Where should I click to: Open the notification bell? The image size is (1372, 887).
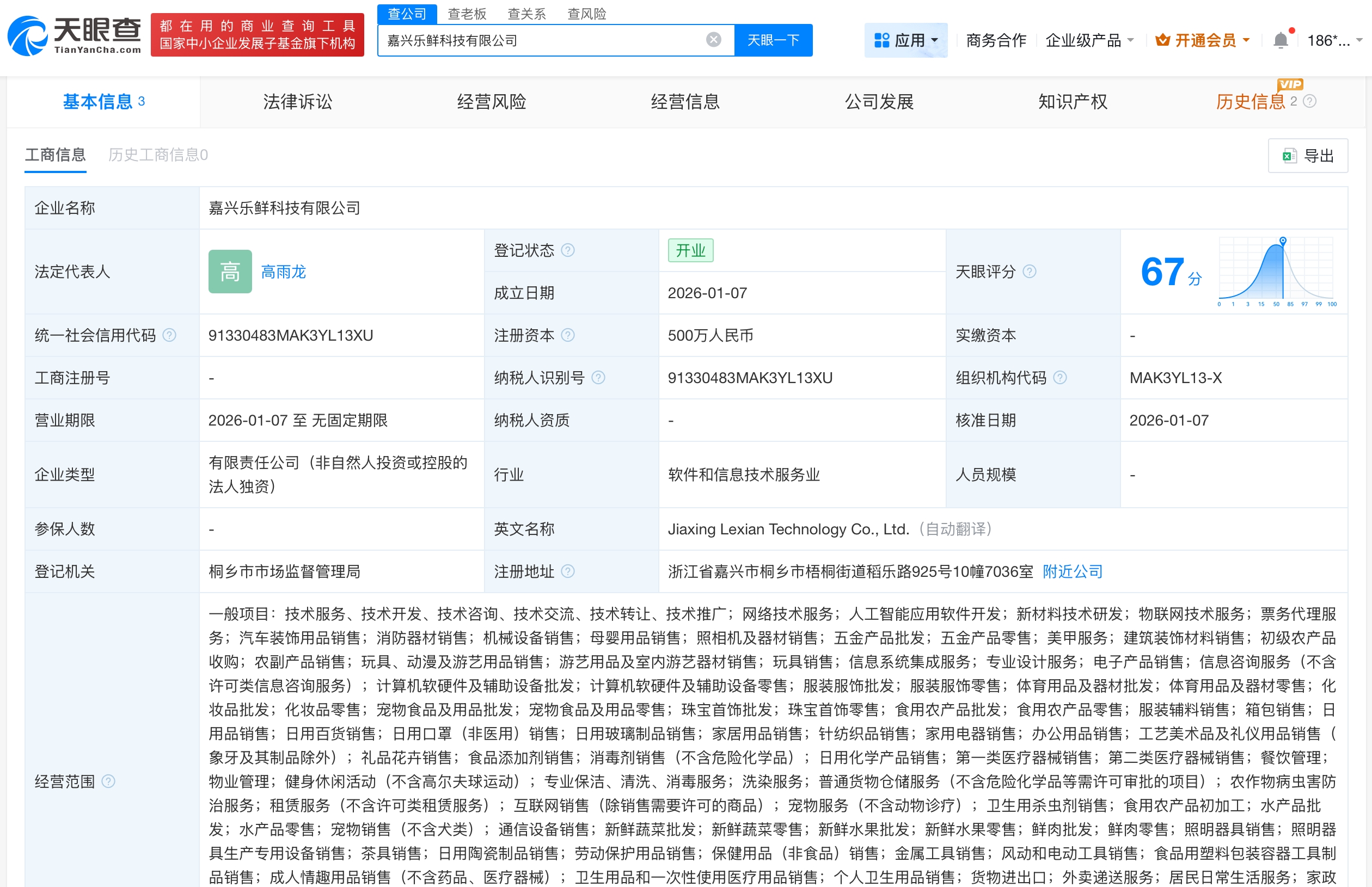pos(1281,40)
